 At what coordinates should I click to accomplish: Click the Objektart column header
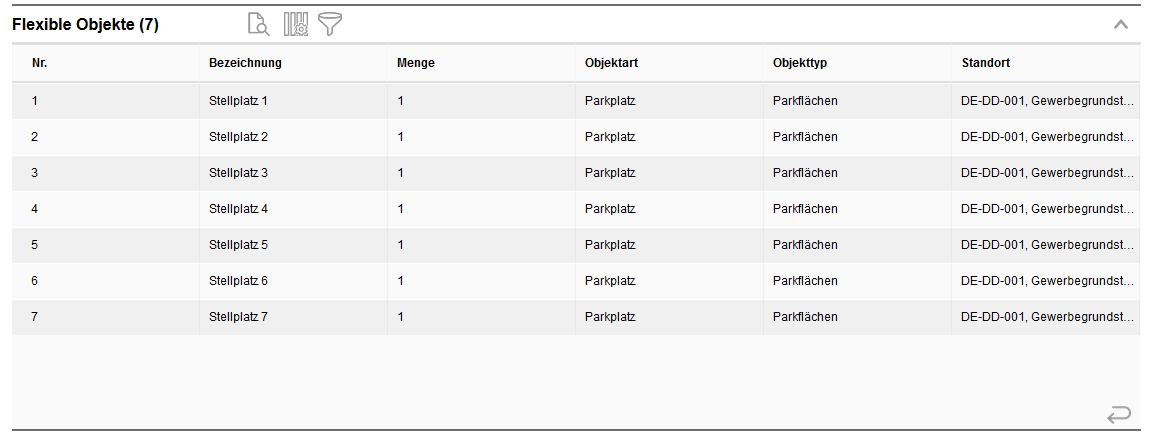[x=612, y=63]
